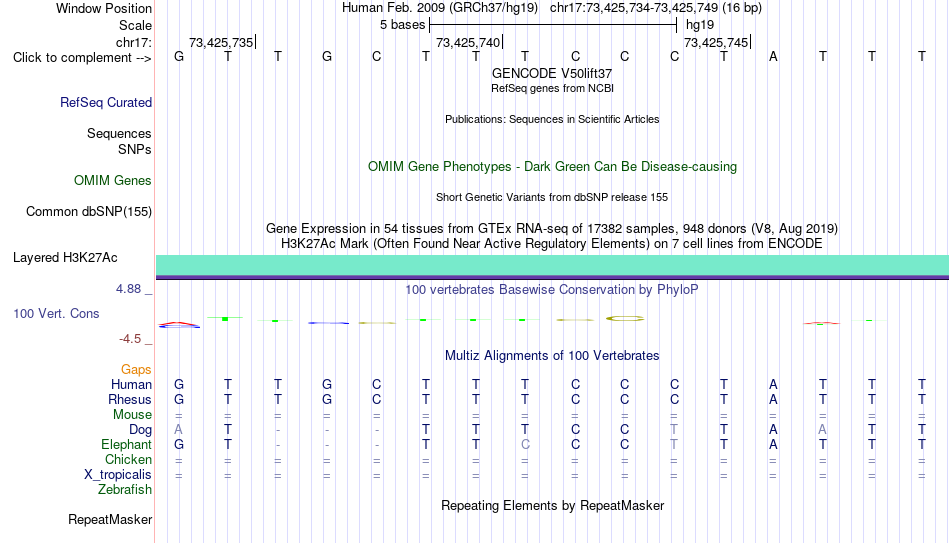Click the 73,425,745 position label
Screen dimensions: 950x543
(716, 42)
